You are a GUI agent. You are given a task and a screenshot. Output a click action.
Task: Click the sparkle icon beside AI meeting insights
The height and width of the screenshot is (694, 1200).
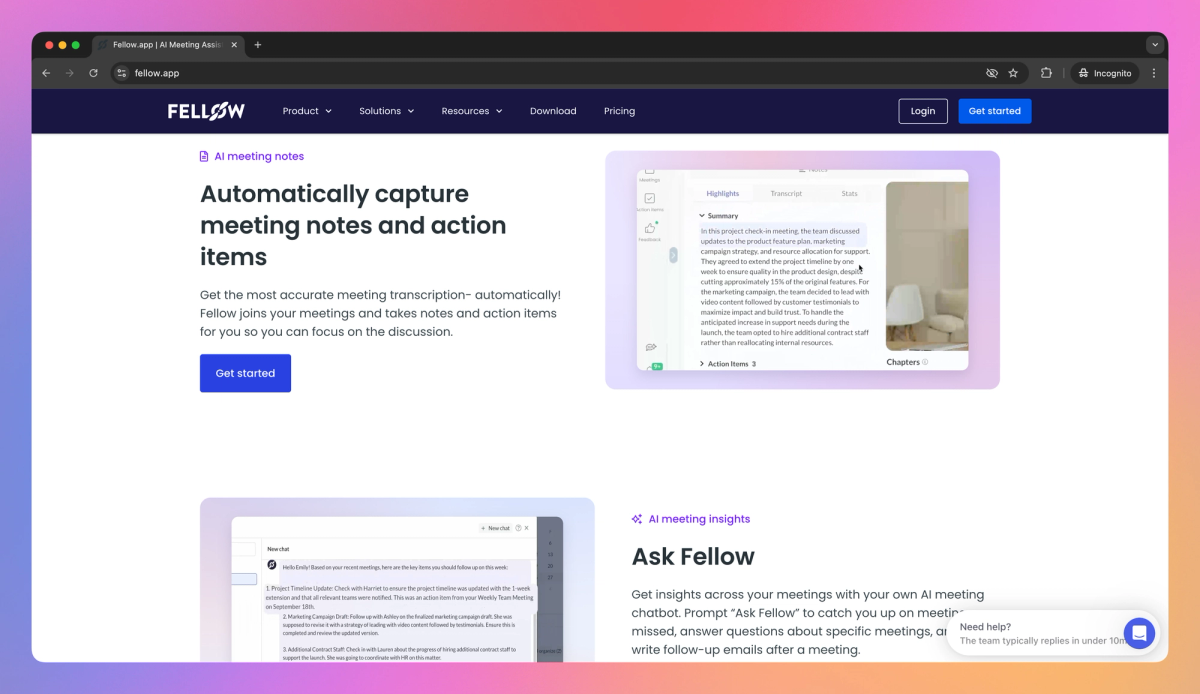[x=637, y=519]
